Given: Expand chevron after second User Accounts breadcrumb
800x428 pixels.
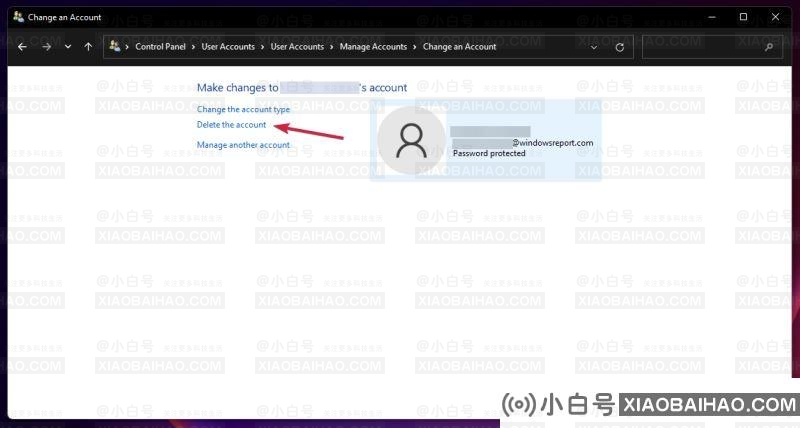Looking at the screenshot, I should tap(332, 47).
